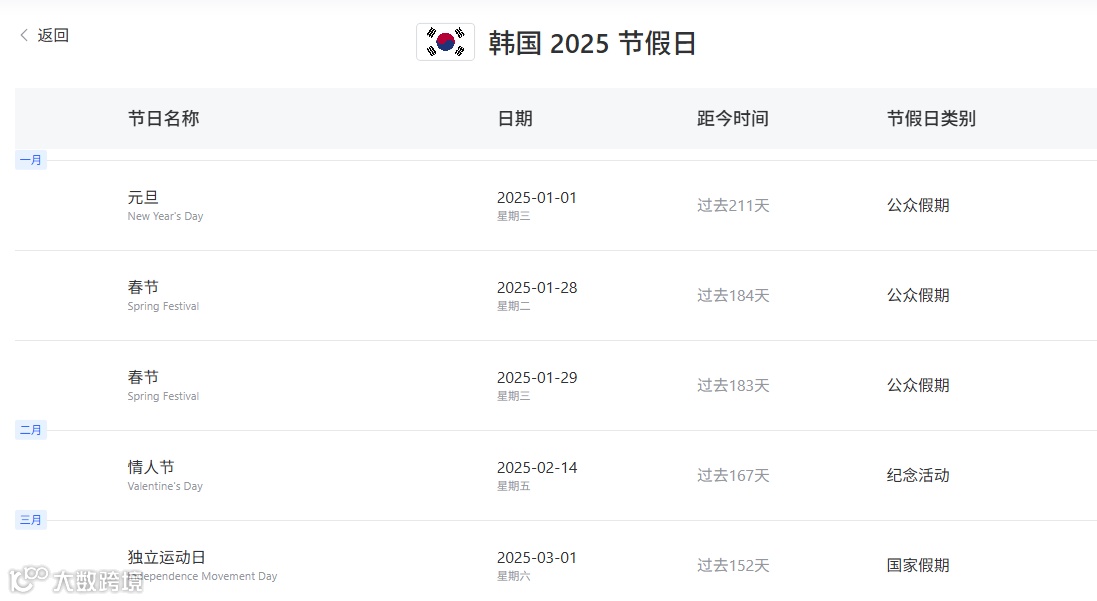Screen dimensions: 1097x601
Task: Click the 节假日类别 column header
Action: (931, 118)
